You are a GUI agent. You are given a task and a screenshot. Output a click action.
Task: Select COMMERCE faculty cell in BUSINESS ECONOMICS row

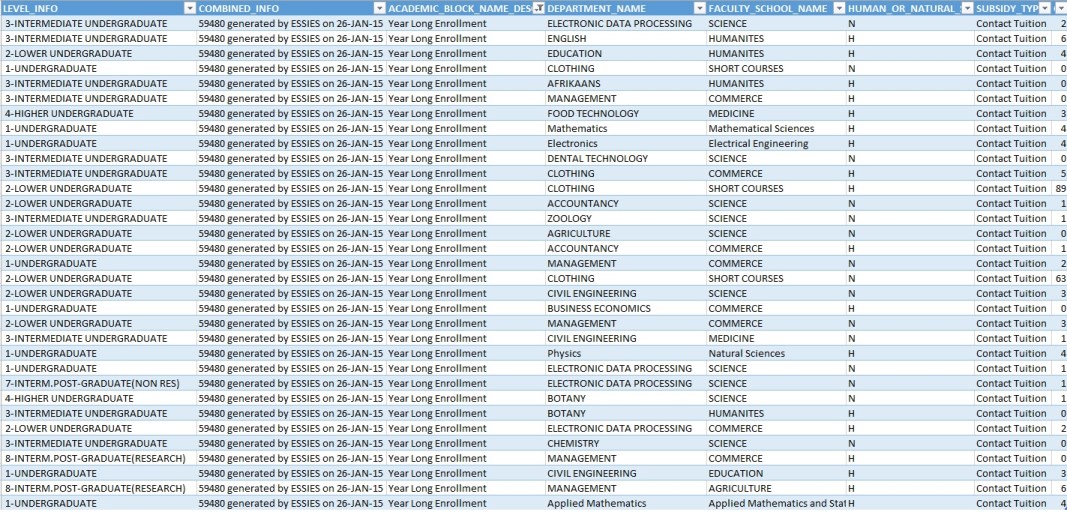[x=776, y=308]
